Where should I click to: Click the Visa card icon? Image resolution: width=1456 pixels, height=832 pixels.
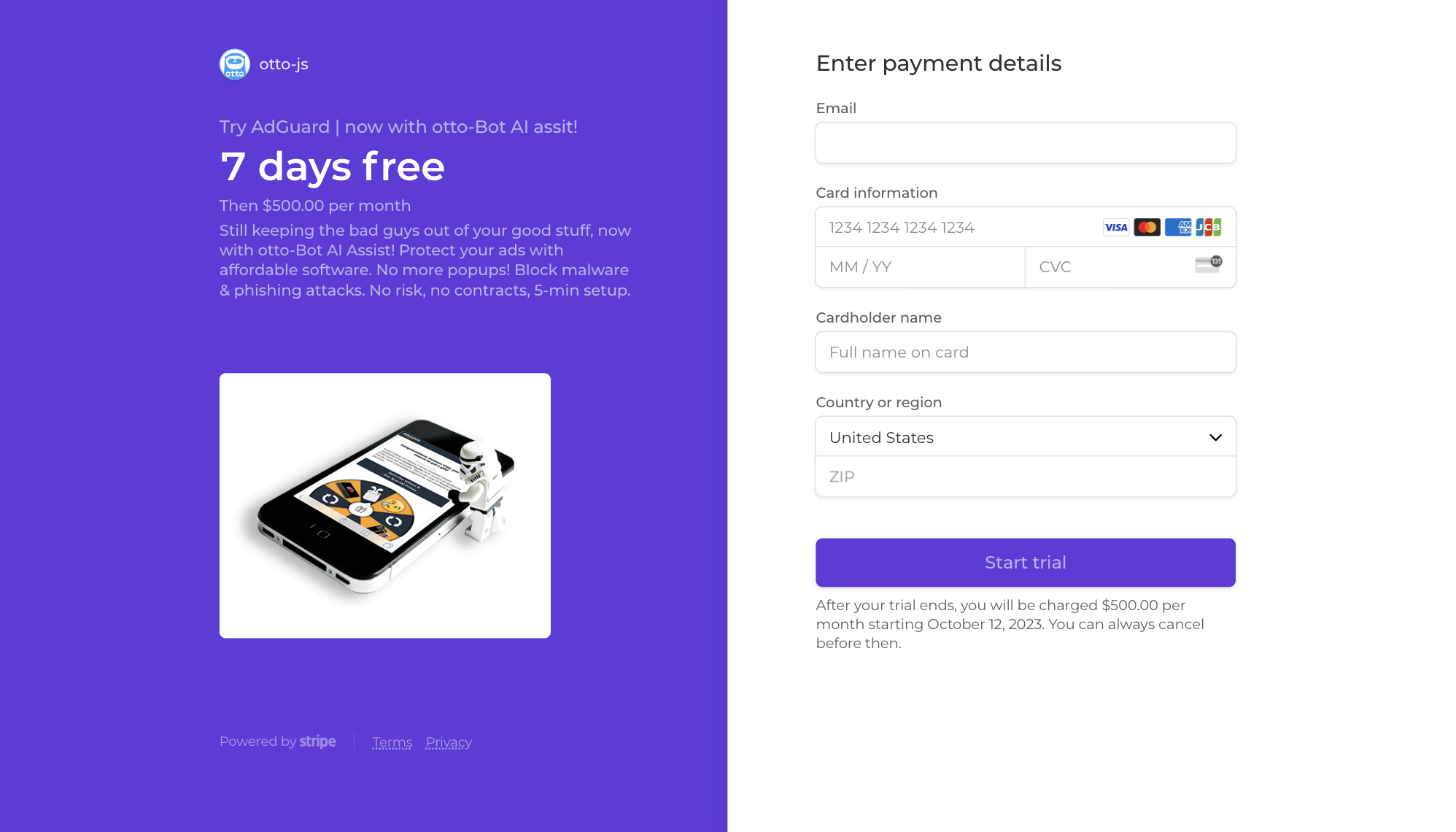(x=1116, y=227)
